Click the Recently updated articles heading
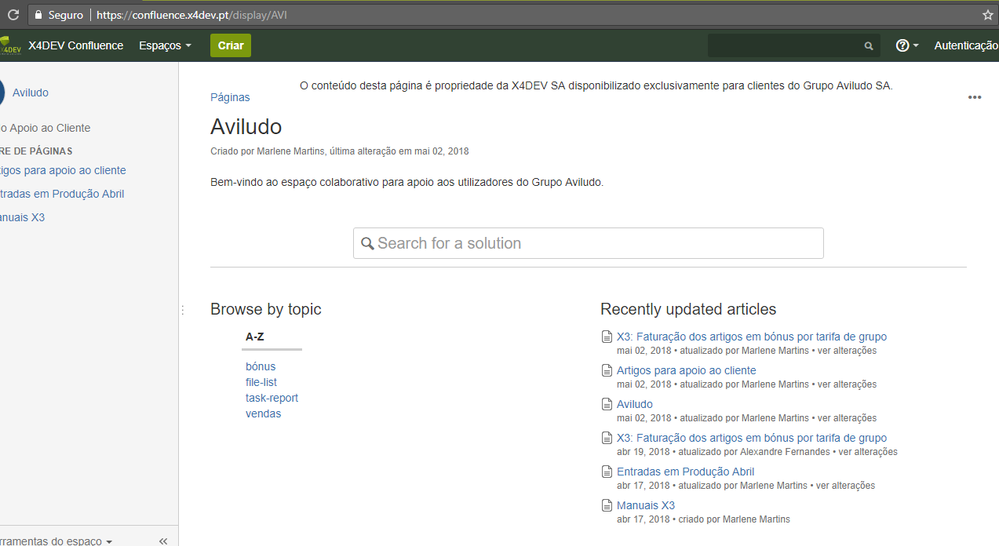Screen dimensions: 999x546 click(x=688, y=309)
